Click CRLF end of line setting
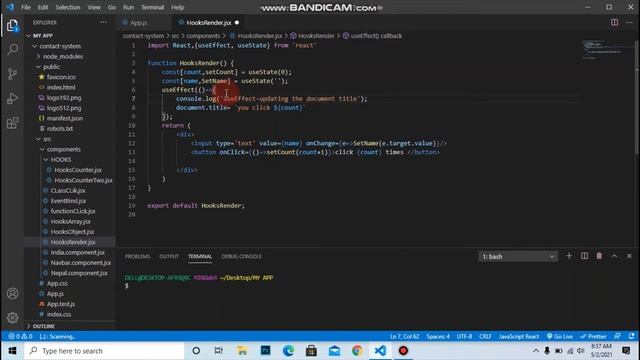The width and height of the screenshot is (640, 360). pyautogui.click(x=485, y=336)
